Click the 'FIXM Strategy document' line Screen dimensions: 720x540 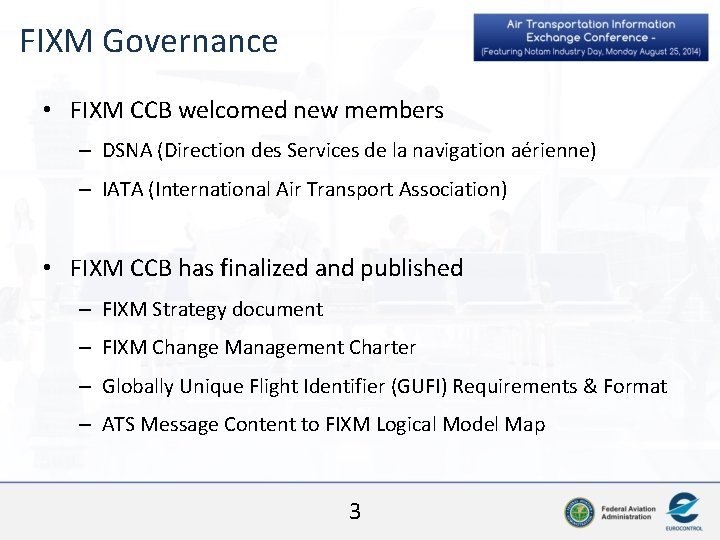pyautogui.click(x=213, y=309)
